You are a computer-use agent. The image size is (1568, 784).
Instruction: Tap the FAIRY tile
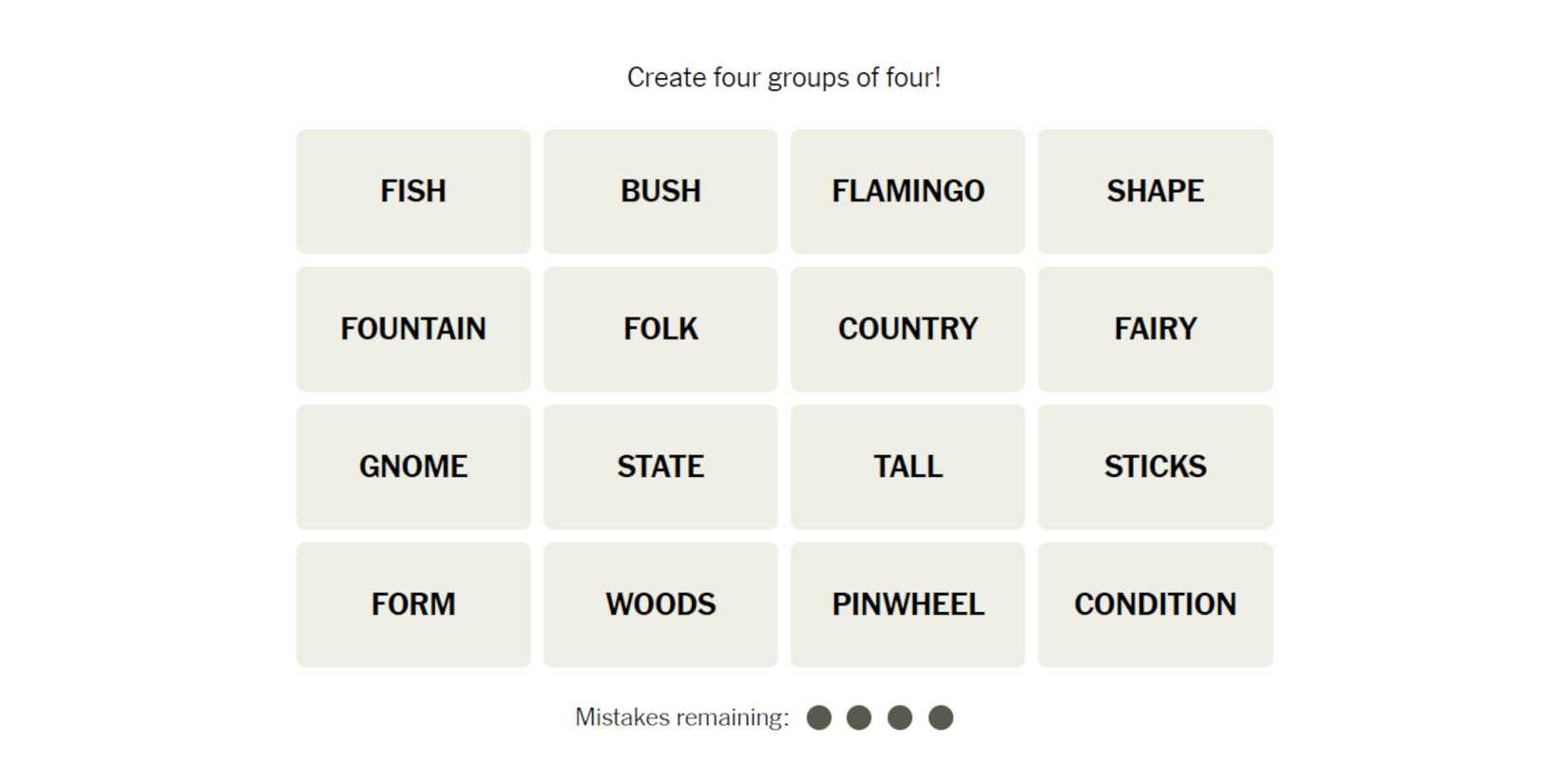1155,329
